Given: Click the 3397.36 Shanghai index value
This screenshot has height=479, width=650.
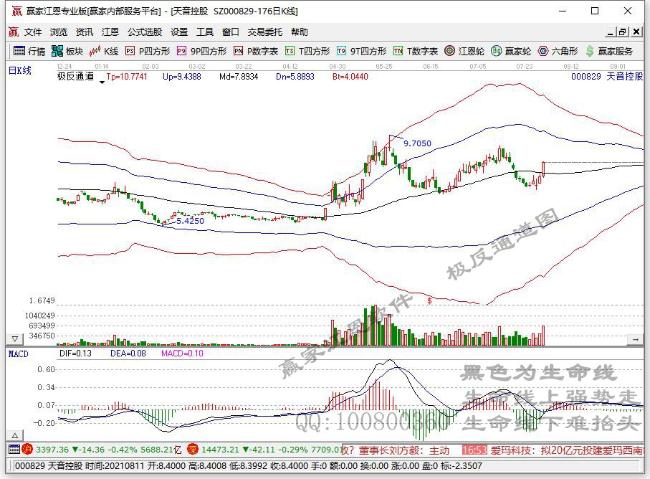Looking at the screenshot, I should click(x=52, y=450).
